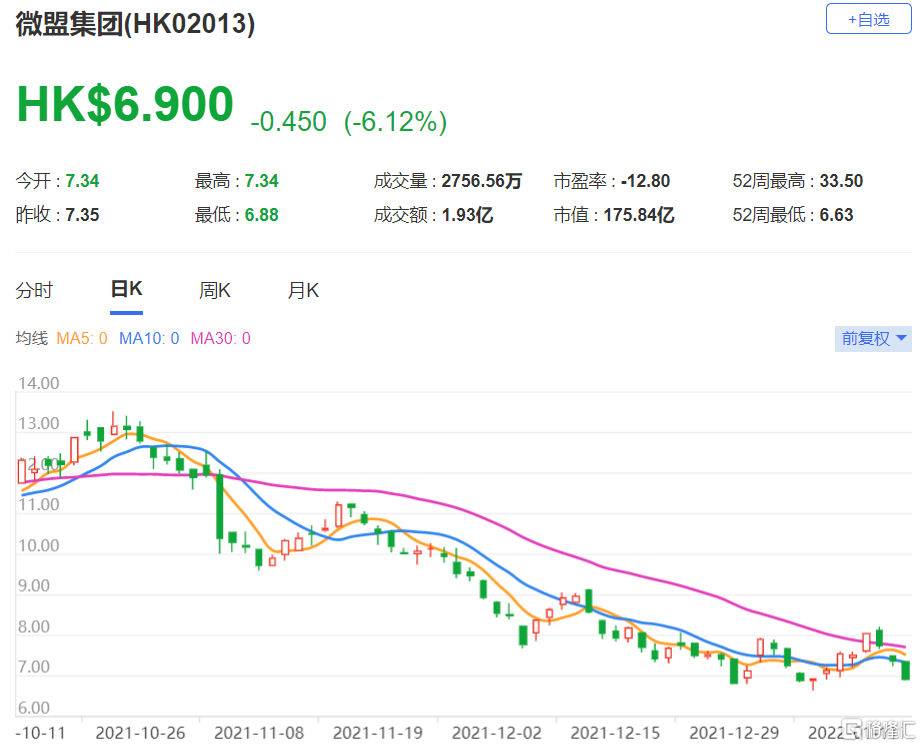This screenshot has width=922, height=747.
Task: Click the 52周最低 value 6.63
Action: [836, 215]
